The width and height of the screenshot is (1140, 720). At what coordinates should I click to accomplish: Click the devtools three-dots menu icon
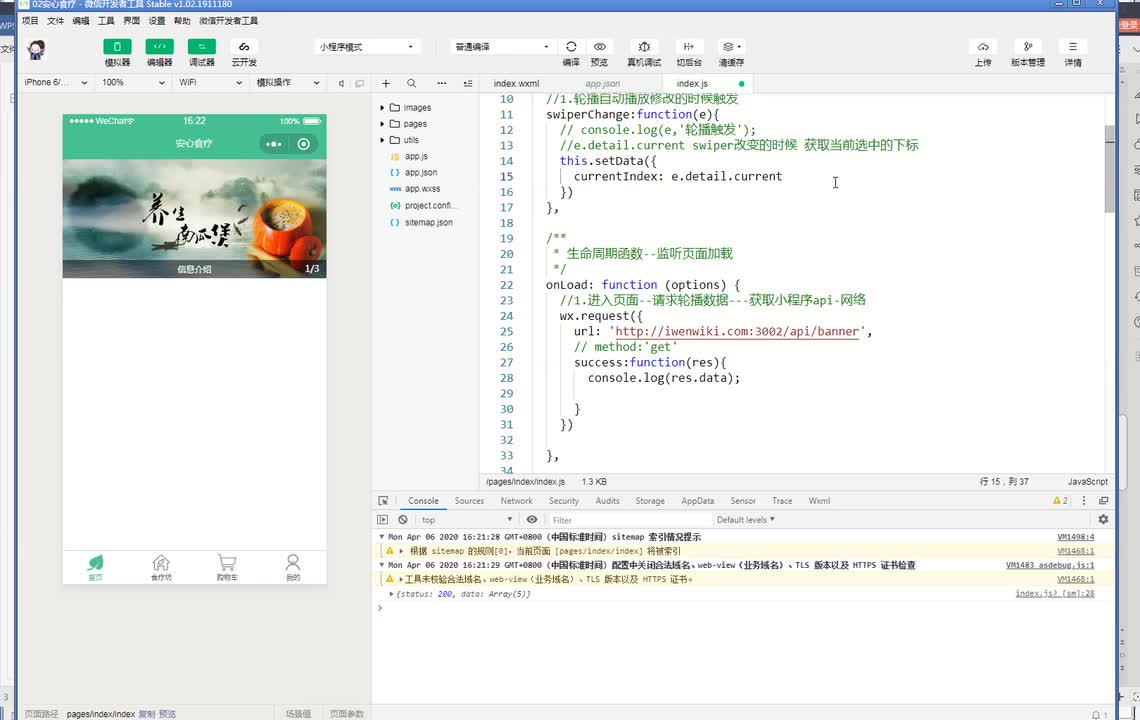[1084, 501]
